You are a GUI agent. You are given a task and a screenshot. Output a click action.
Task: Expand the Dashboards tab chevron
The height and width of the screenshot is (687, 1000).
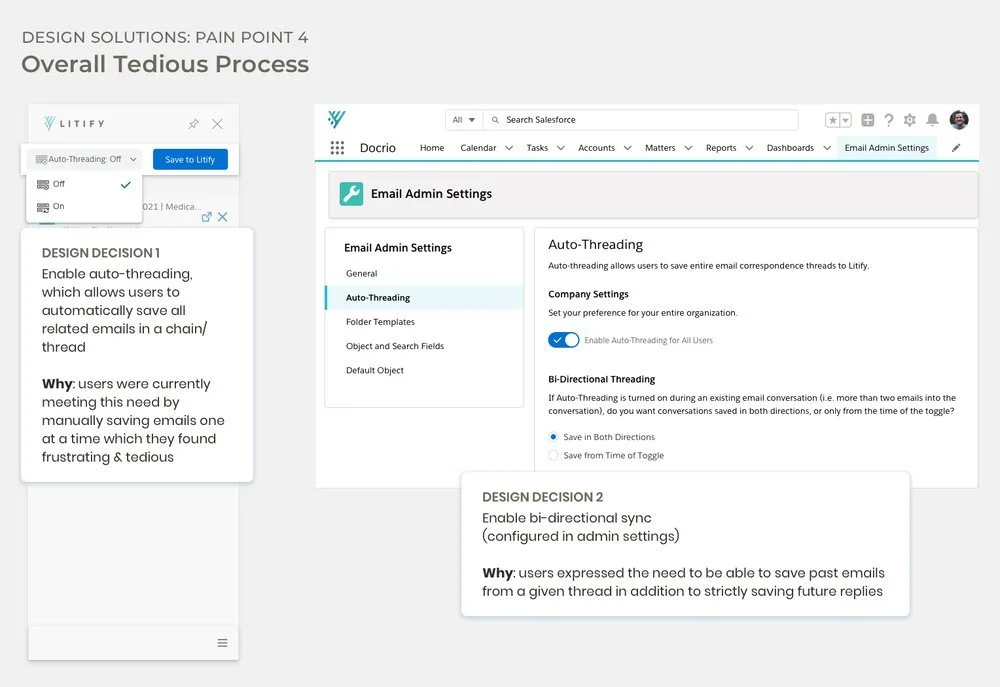pyautogui.click(x=827, y=148)
